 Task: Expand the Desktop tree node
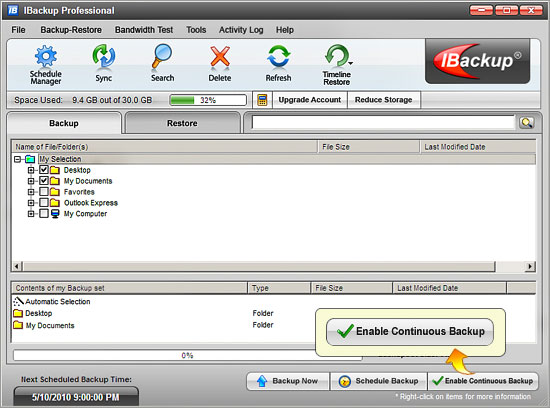31,170
